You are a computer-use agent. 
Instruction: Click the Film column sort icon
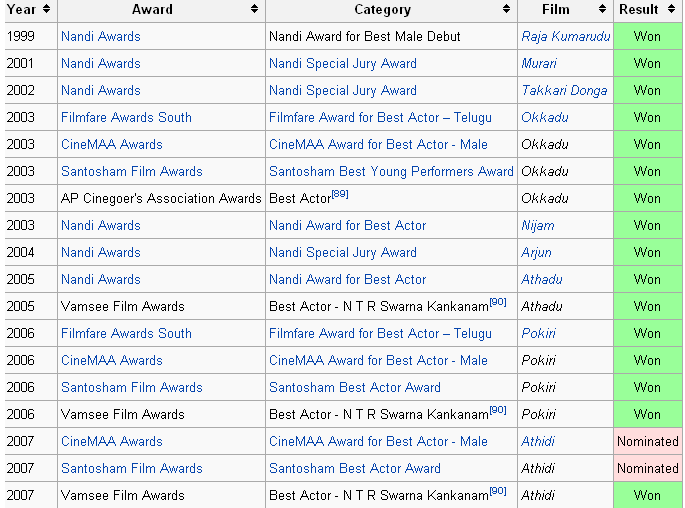[603, 10]
